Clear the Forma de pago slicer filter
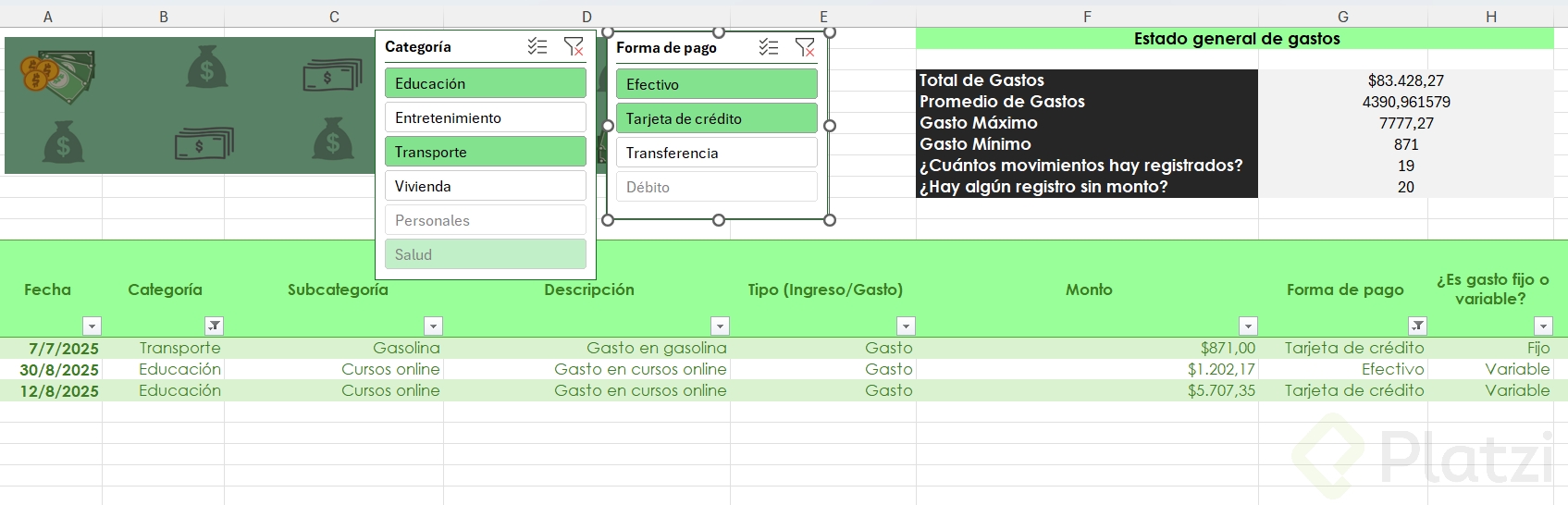 (805, 47)
